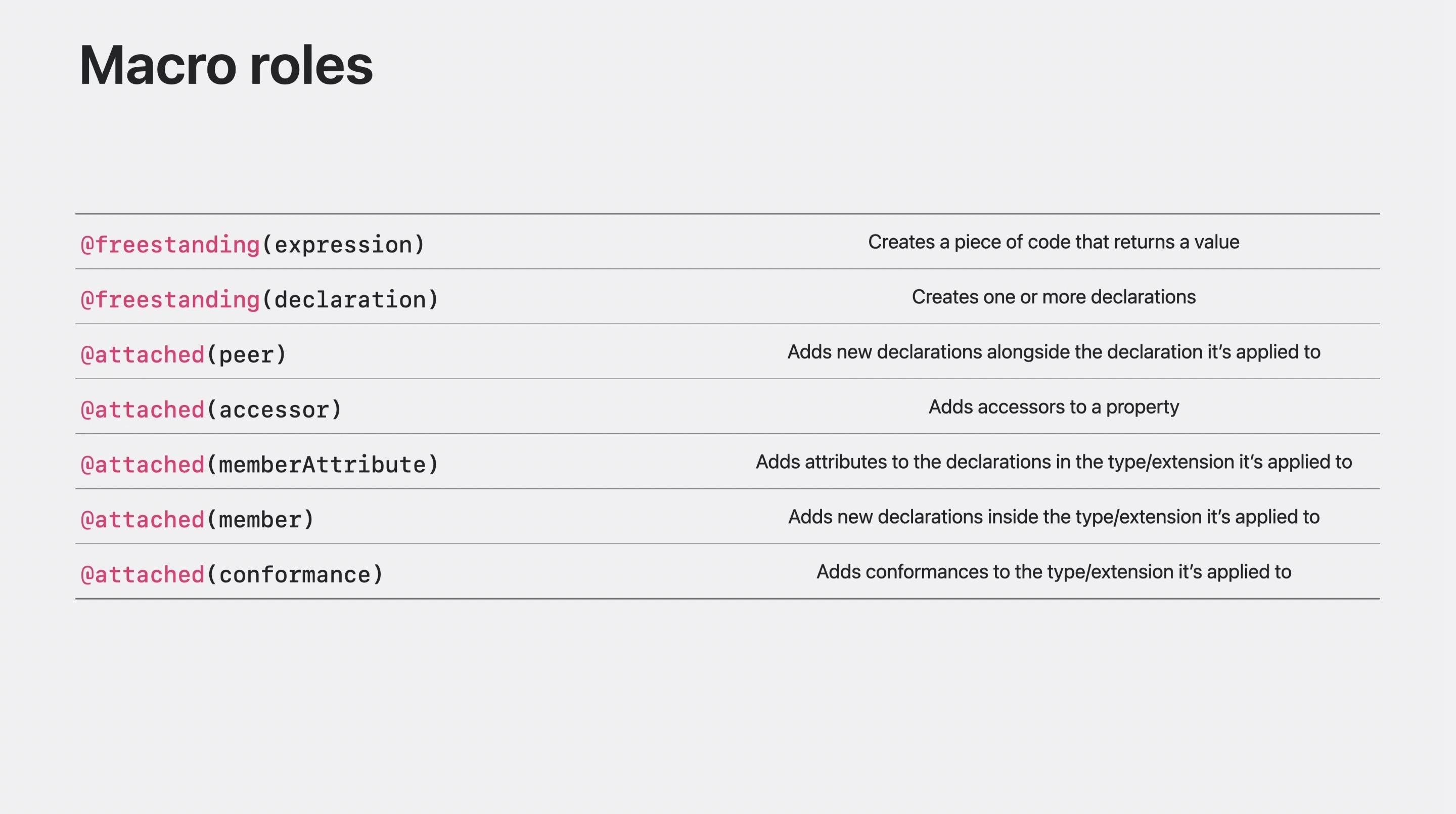Click the @attached(member) code label
Image resolution: width=1456 pixels, height=814 pixels.
tap(197, 519)
